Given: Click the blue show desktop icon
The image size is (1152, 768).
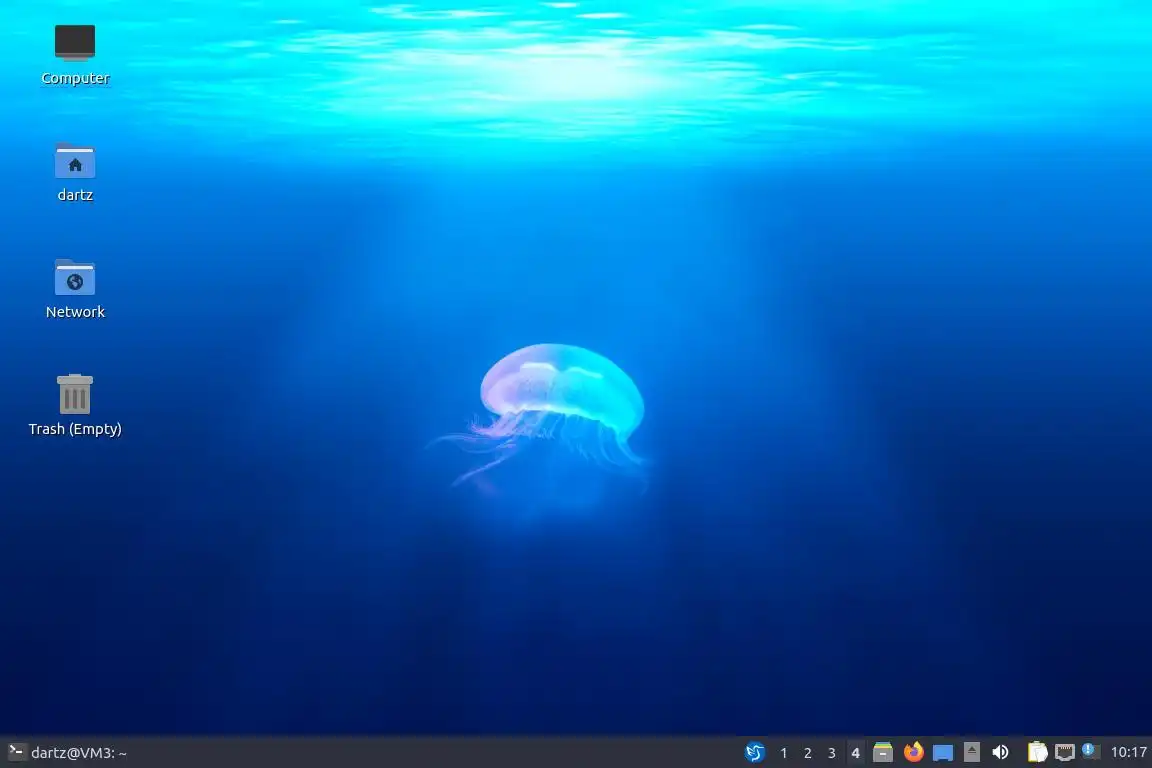Looking at the screenshot, I should click(x=943, y=753).
